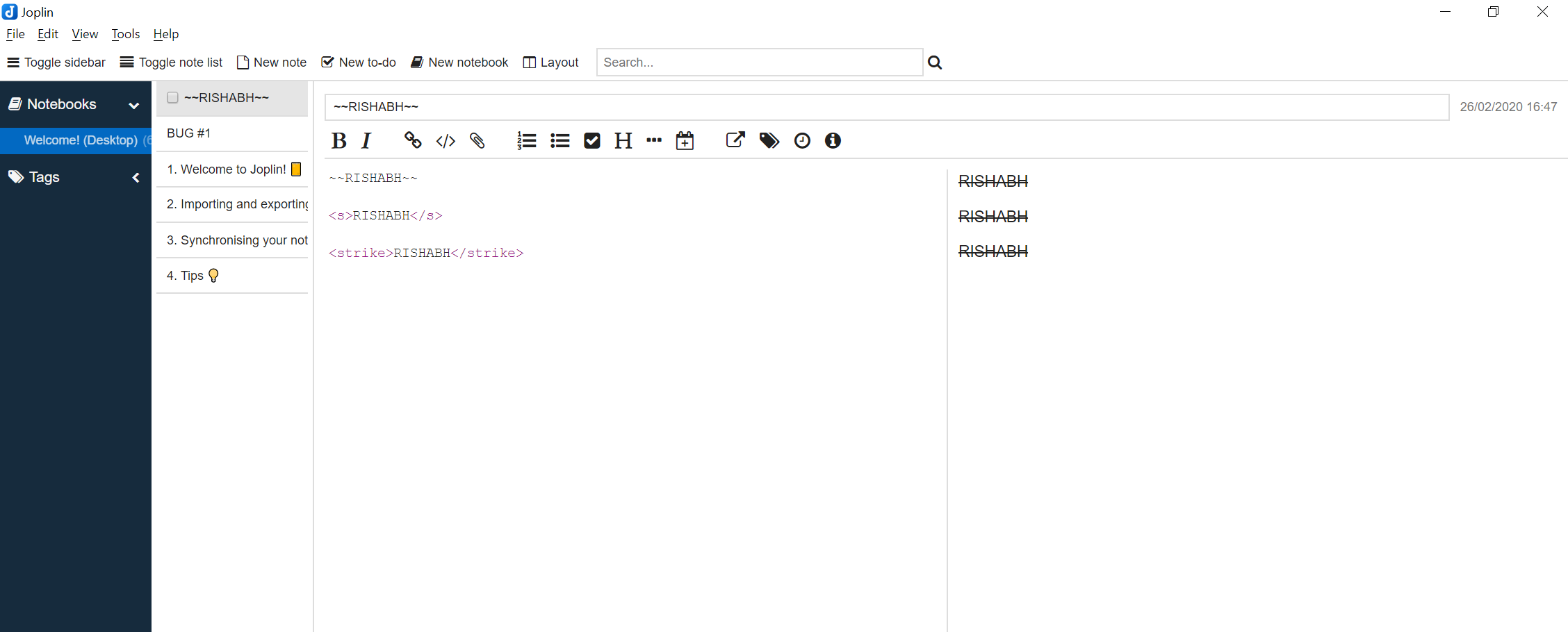
Task: Insert a bulleted list
Action: tap(560, 140)
